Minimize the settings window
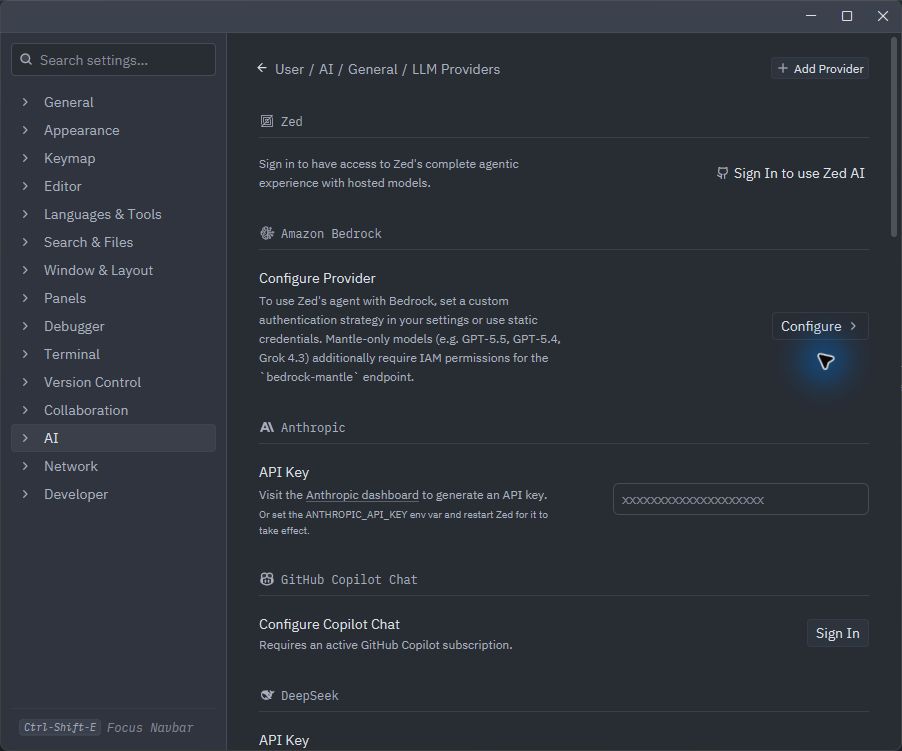 pos(811,16)
